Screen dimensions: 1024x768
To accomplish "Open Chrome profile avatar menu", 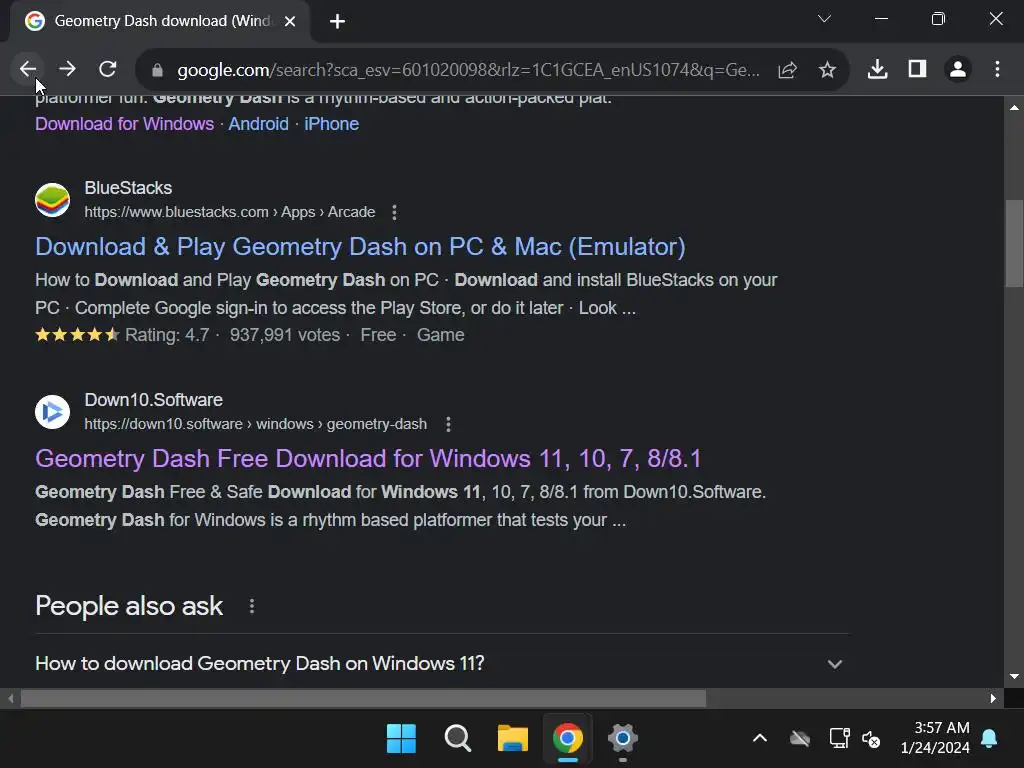I will click(x=958, y=69).
